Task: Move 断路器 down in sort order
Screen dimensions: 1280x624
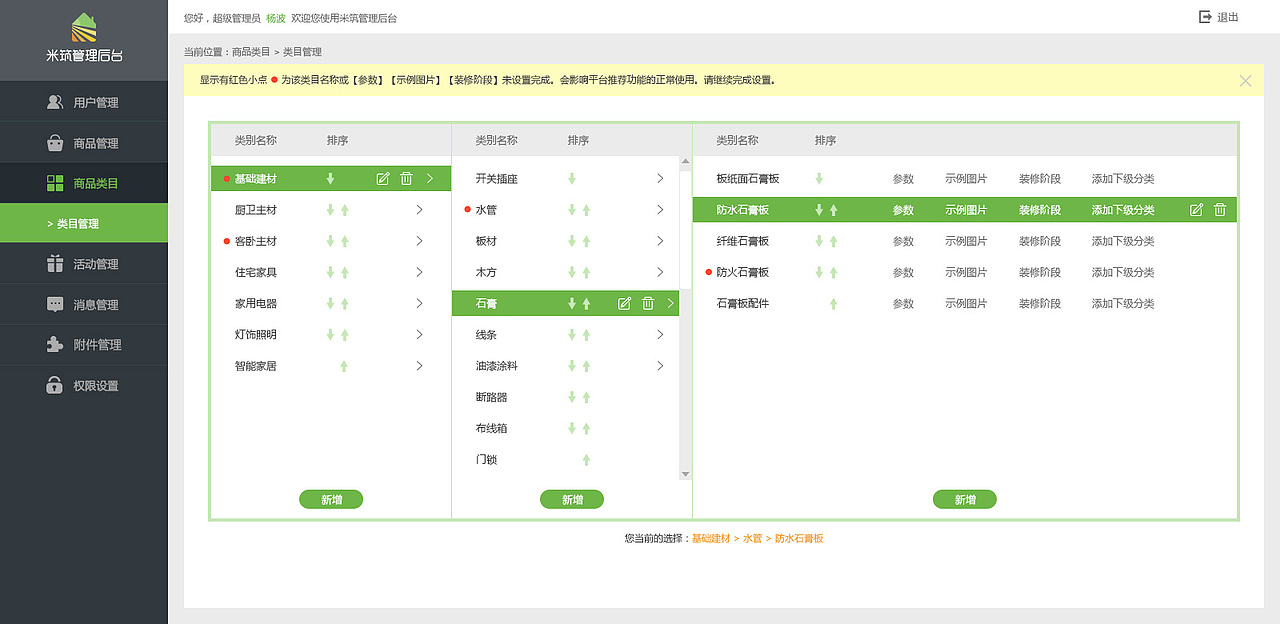Action: tap(572, 397)
